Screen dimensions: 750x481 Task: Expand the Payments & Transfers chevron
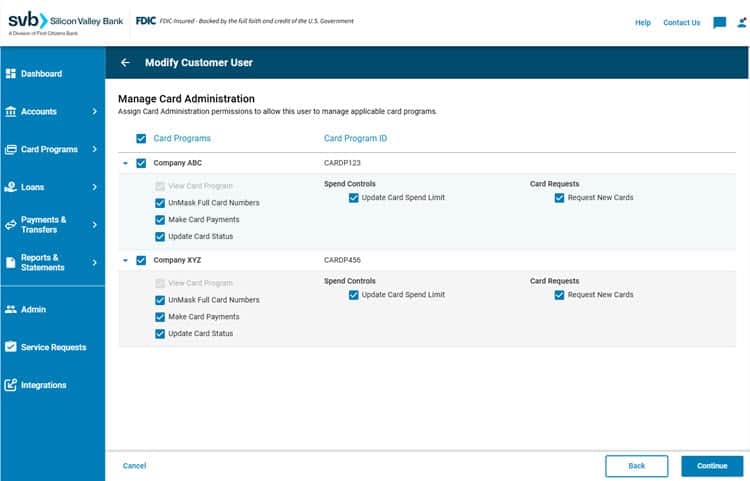95,225
